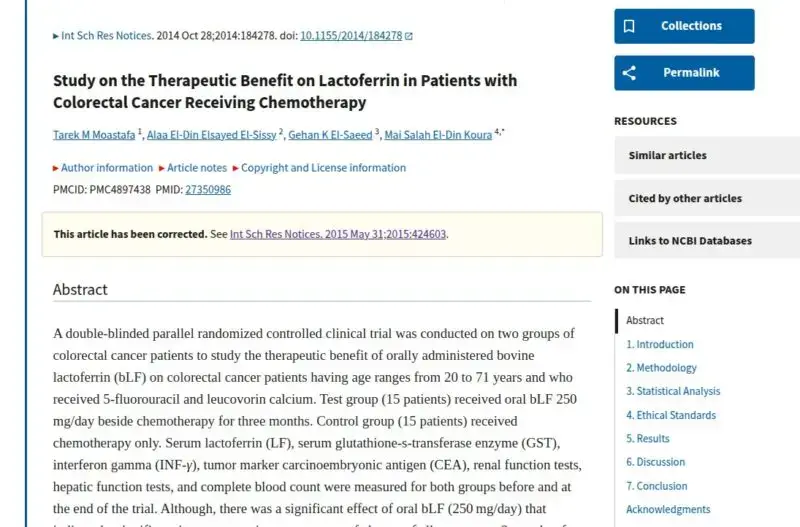Go to 3. Statistical Analysis section

(x=673, y=391)
